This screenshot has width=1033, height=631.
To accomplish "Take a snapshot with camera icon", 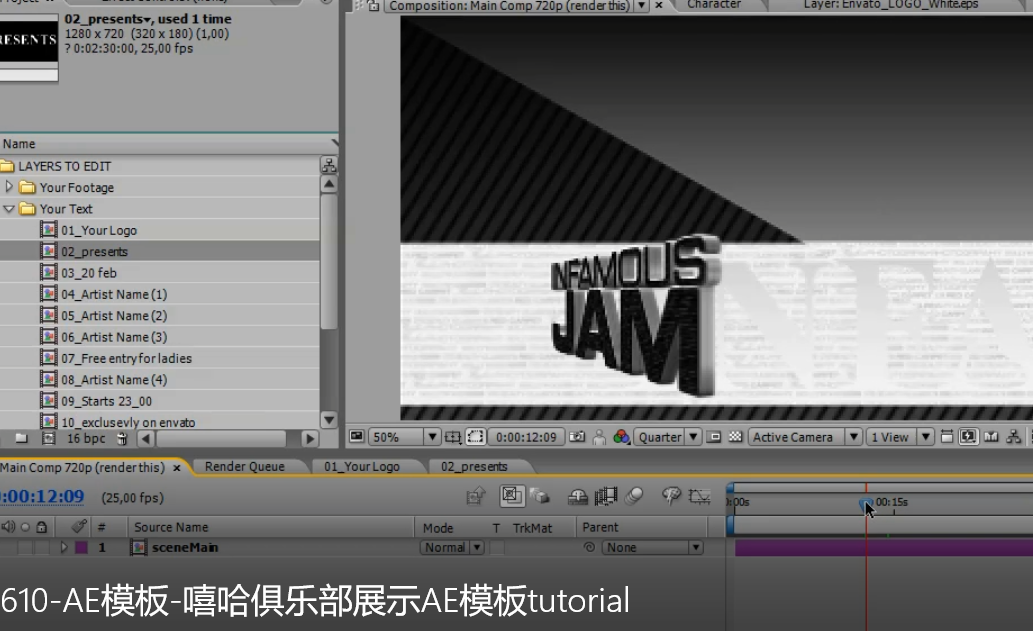I will [577, 437].
